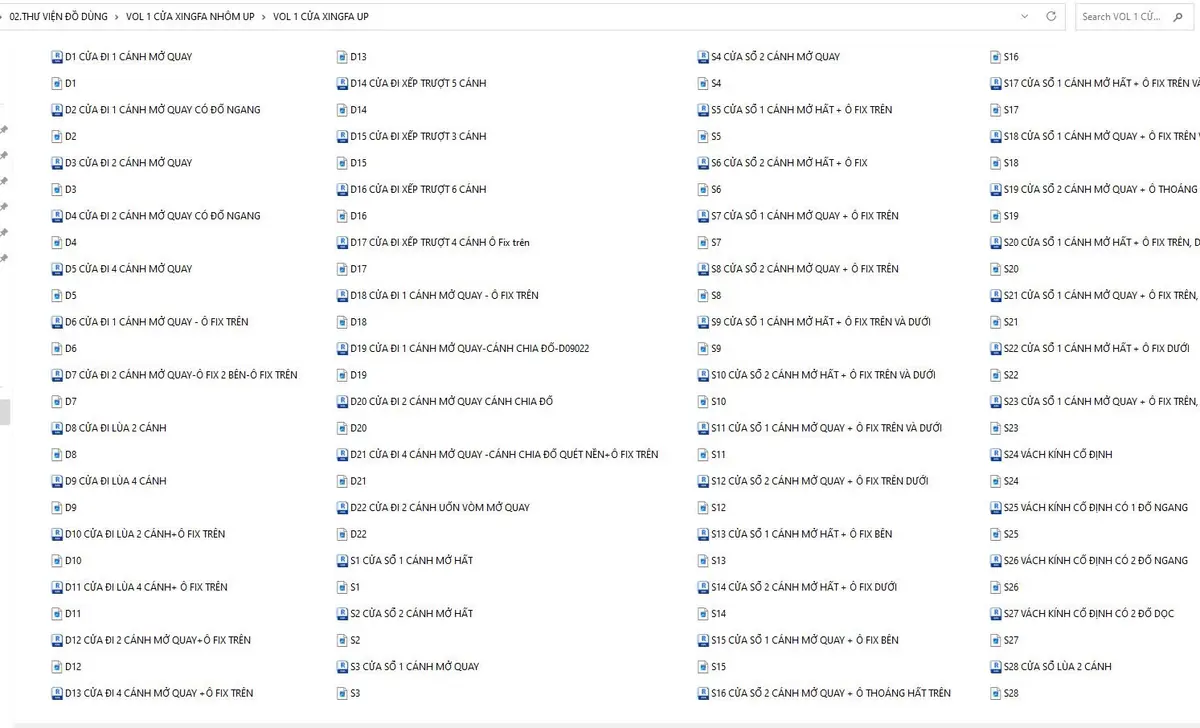
Task: Click the icon of D16 CỬA ĐI XẾP TRƯỢT 6 CÁNH
Action: point(343,189)
